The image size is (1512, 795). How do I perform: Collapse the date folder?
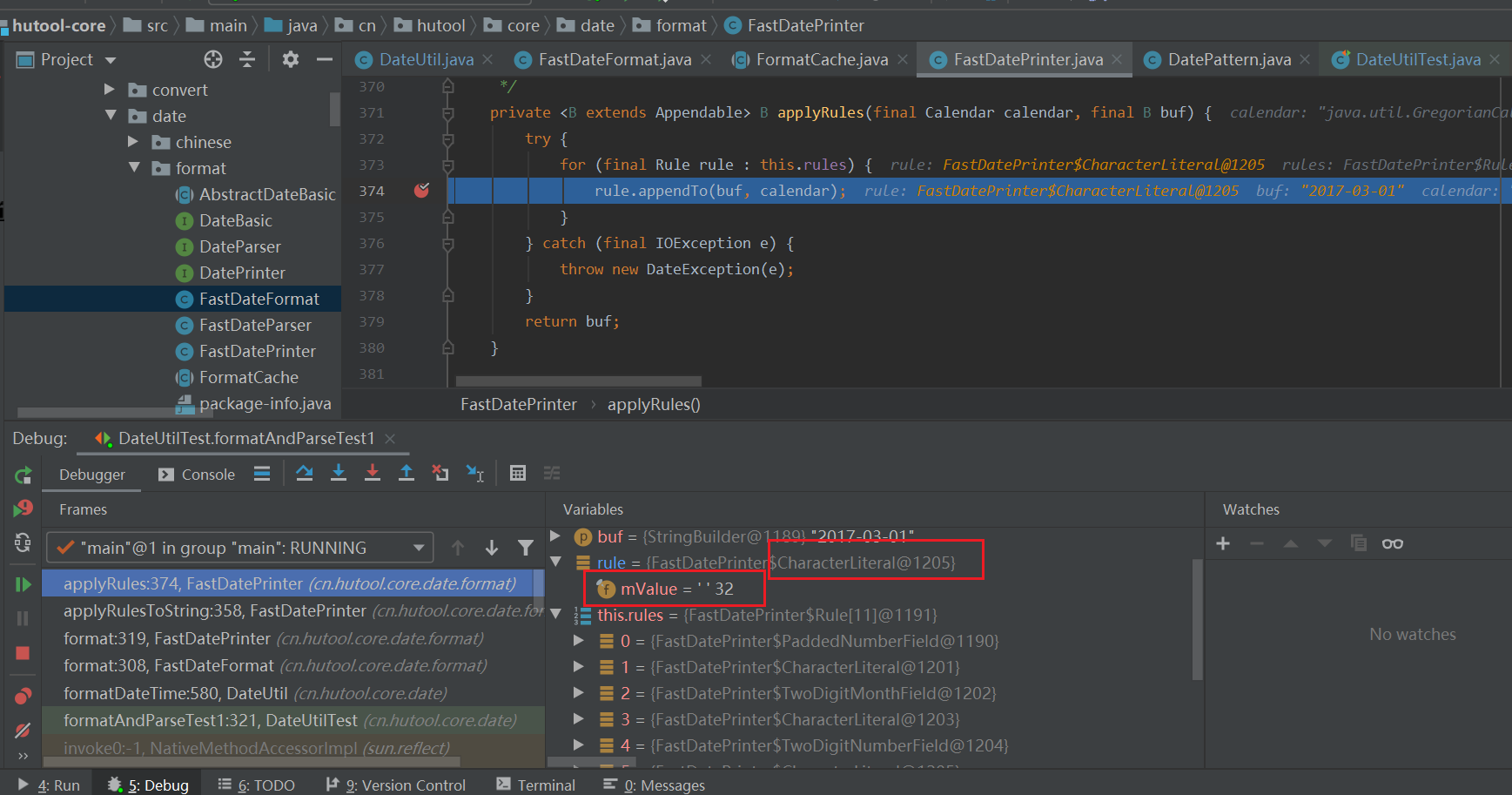[111, 115]
